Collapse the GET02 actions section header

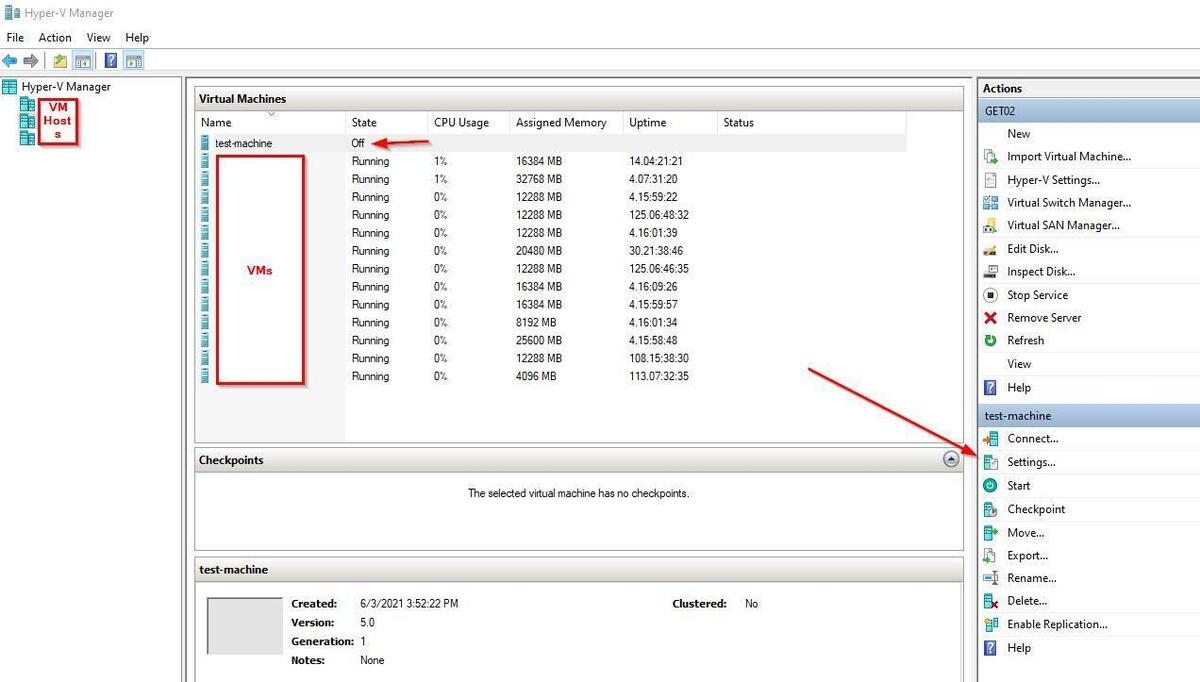pyautogui.click(x=1088, y=111)
